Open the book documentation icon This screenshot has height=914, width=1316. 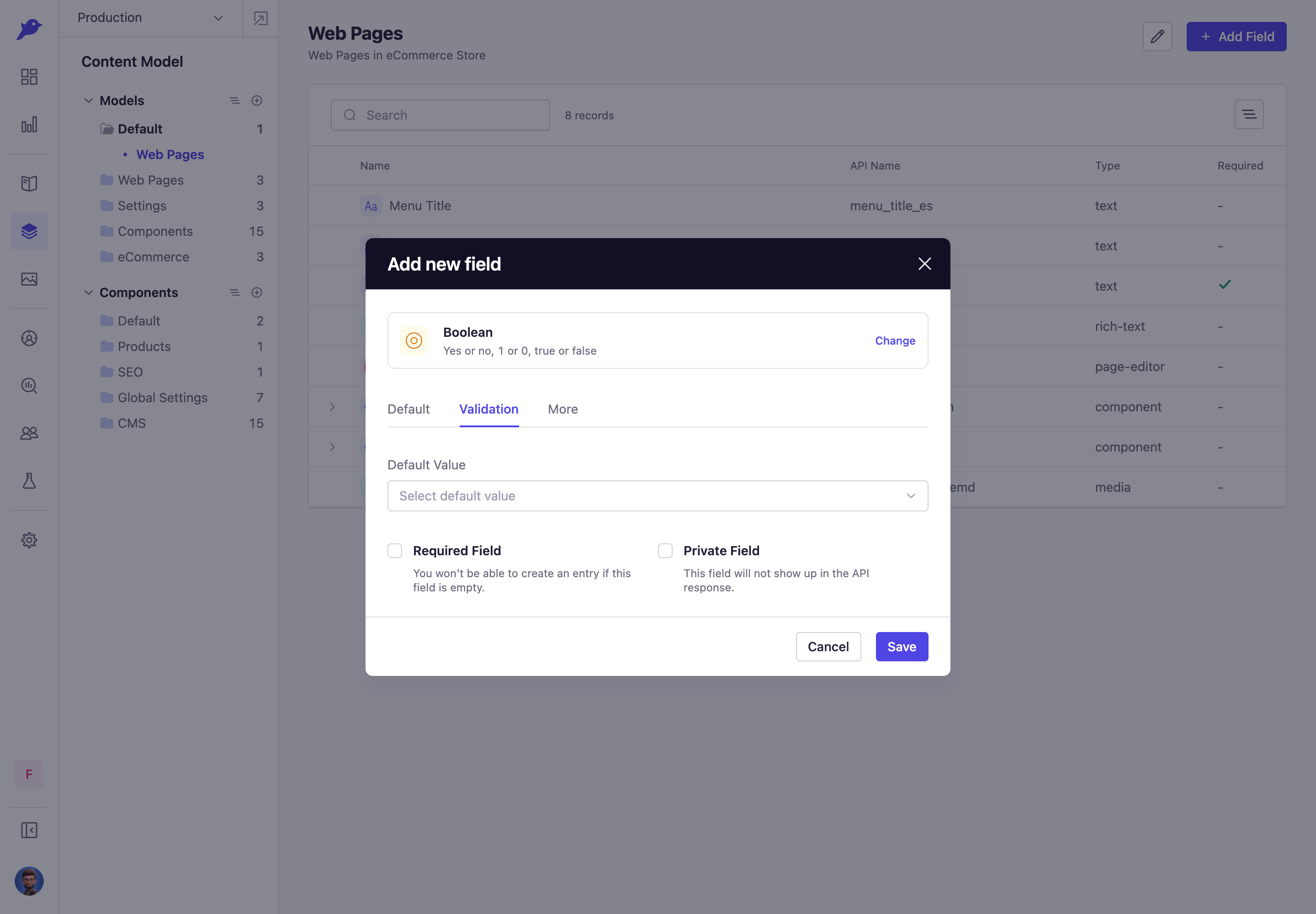point(29,183)
